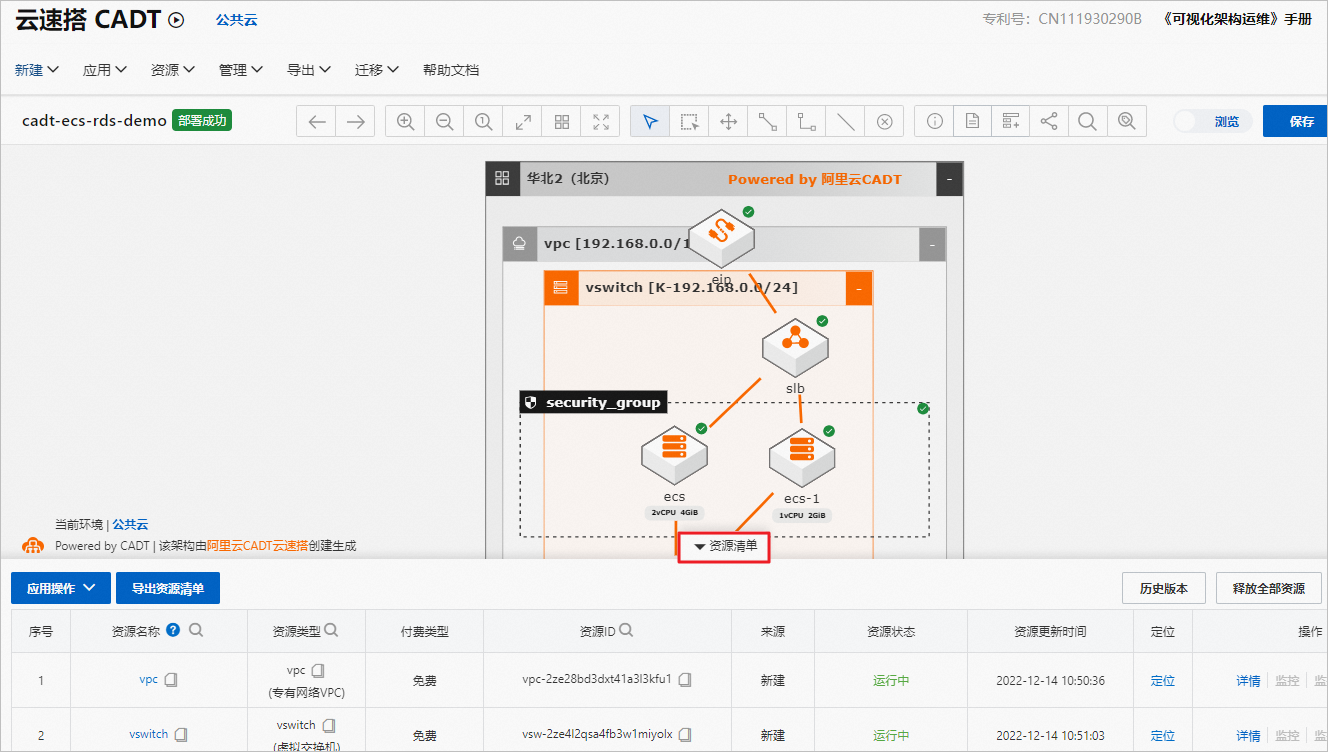Copy the vswitch resource name

182,734
